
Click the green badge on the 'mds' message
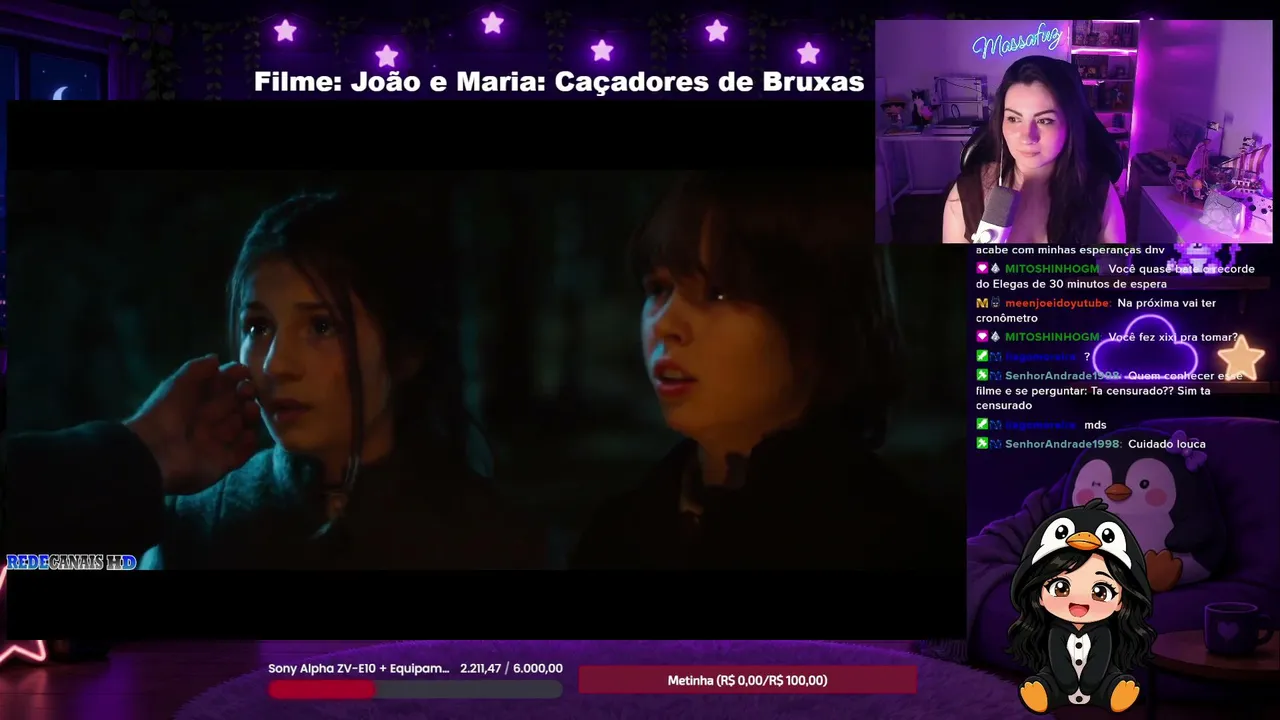click(x=982, y=425)
